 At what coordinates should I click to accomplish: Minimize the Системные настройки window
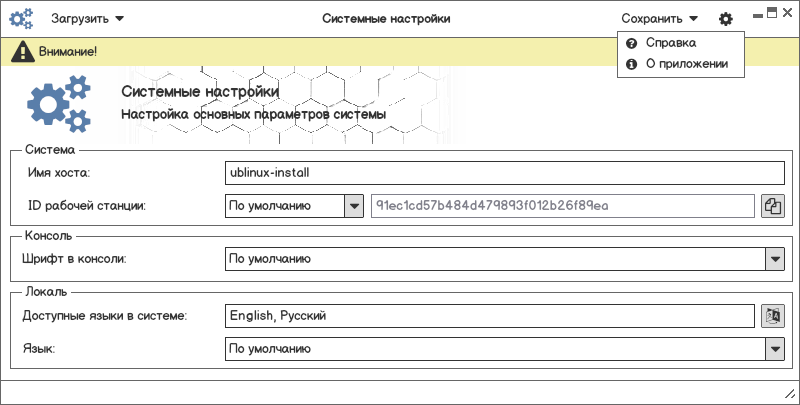(758, 16)
